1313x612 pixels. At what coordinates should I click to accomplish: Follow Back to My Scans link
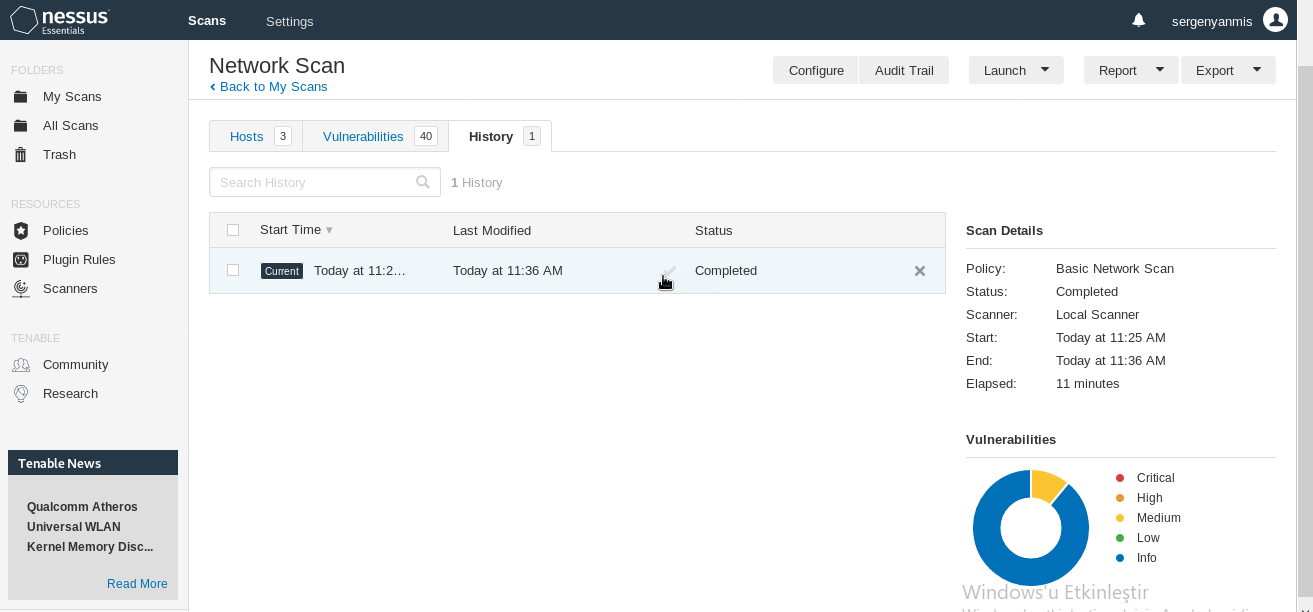(273, 87)
